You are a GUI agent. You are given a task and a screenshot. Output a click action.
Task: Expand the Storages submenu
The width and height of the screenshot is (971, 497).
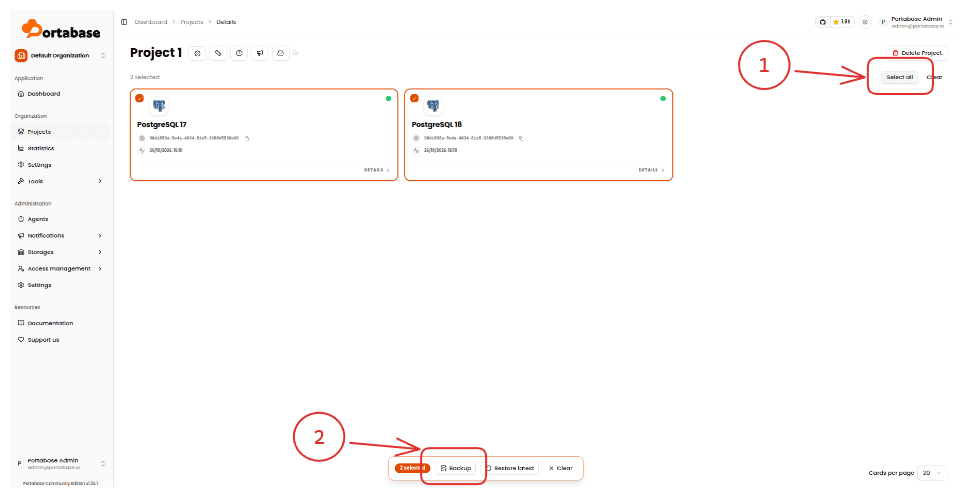[60, 253]
